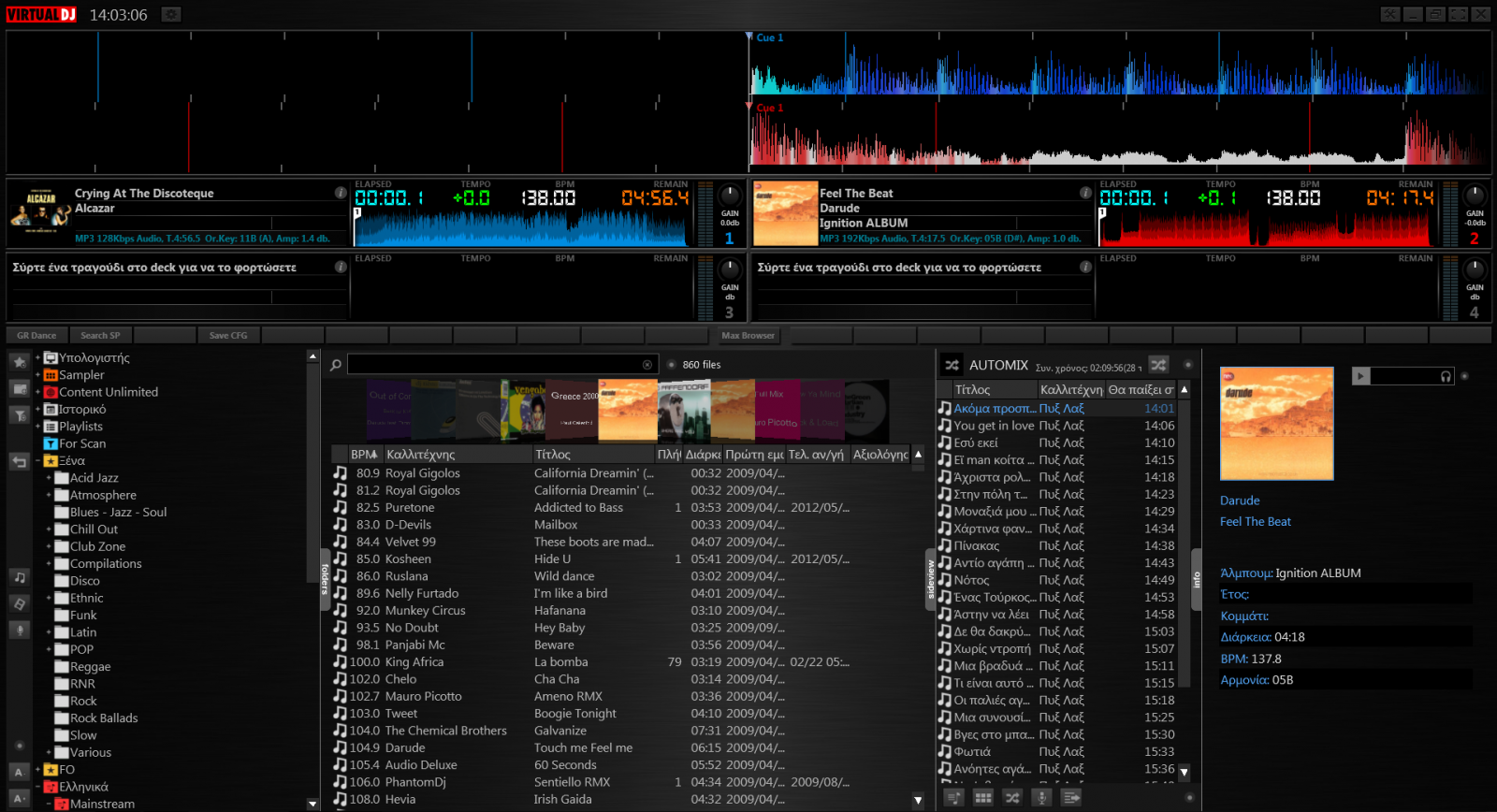Image resolution: width=1497 pixels, height=812 pixels.
Task: Click the info icon on empty deck 3
Action: 341,267
